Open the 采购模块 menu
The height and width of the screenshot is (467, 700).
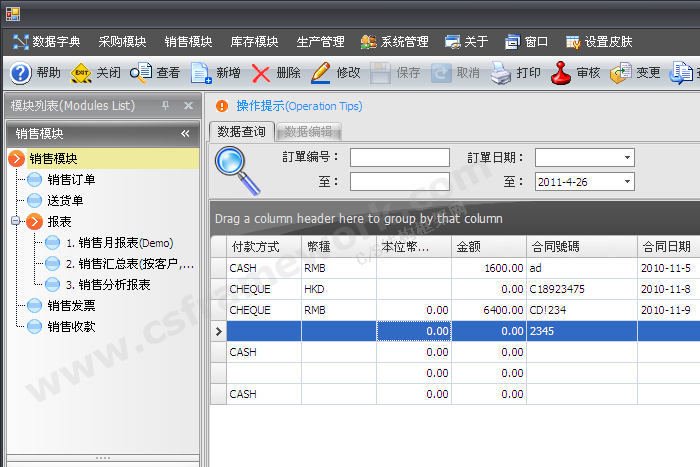point(122,42)
